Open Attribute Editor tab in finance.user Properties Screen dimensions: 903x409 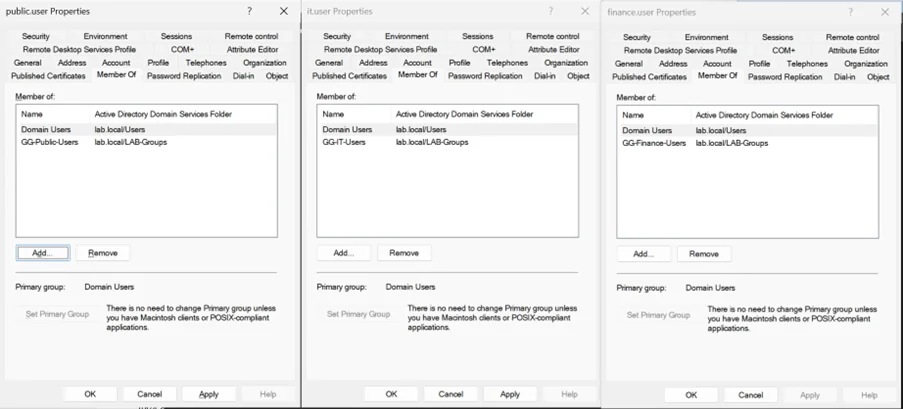click(x=853, y=51)
